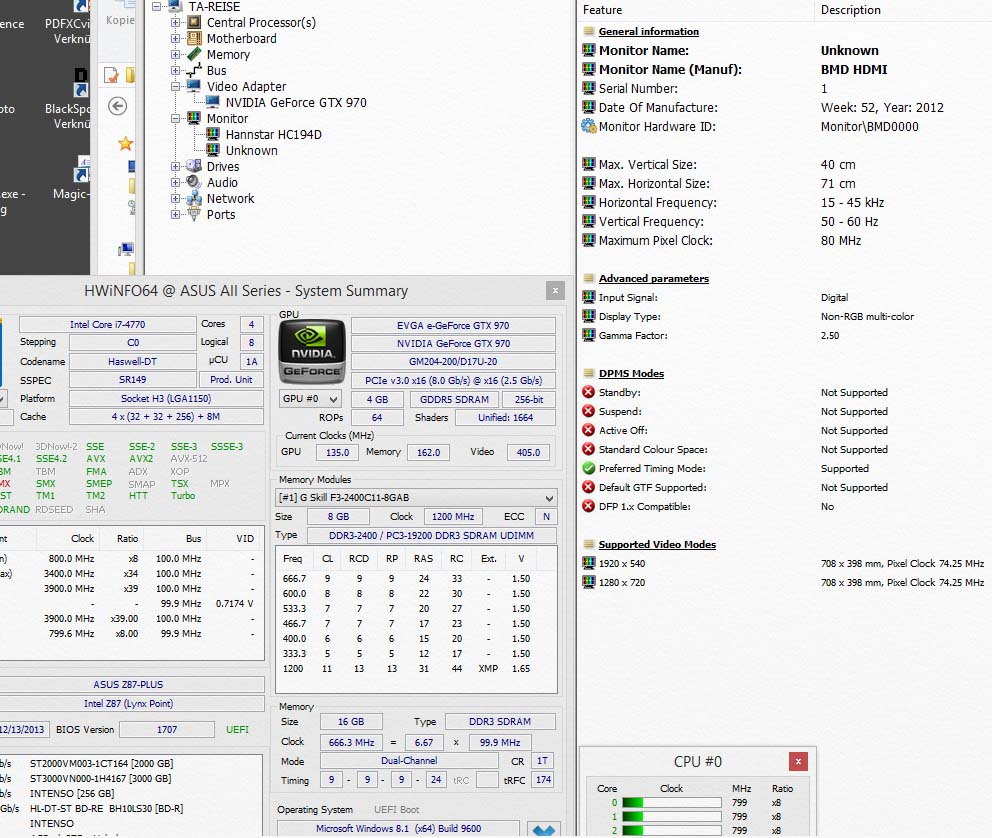
Task: Select NVIDIA GeForce GTX 970 tree item
Action: click(x=296, y=102)
